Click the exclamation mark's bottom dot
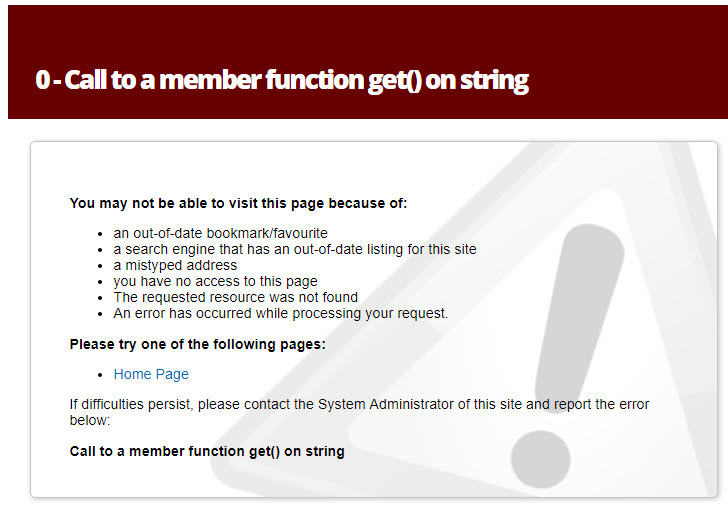The height and width of the screenshot is (507, 728). 541,457
